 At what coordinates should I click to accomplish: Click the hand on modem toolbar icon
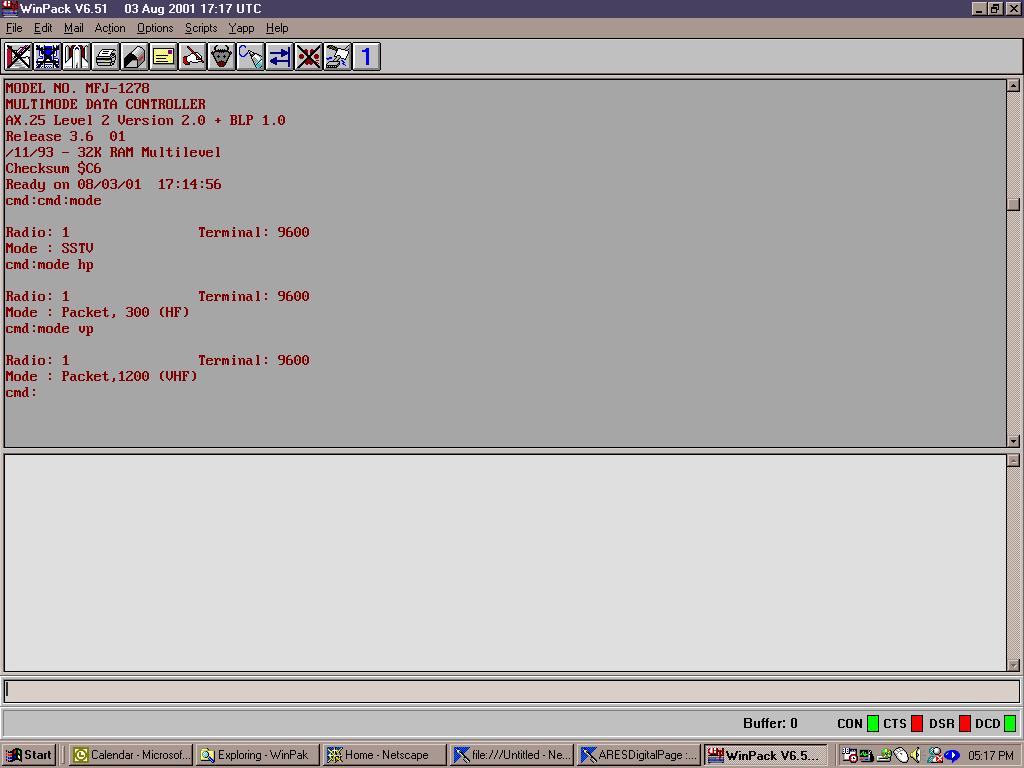click(338, 57)
